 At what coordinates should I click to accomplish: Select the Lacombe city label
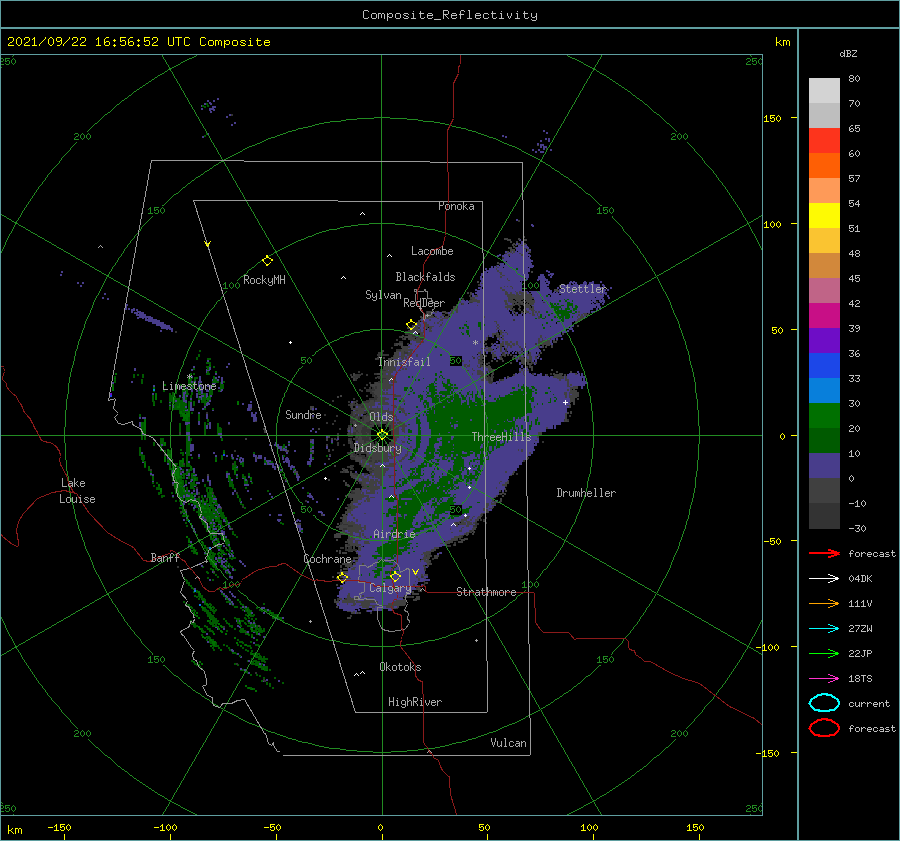pyautogui.click(x=432, y=251)
